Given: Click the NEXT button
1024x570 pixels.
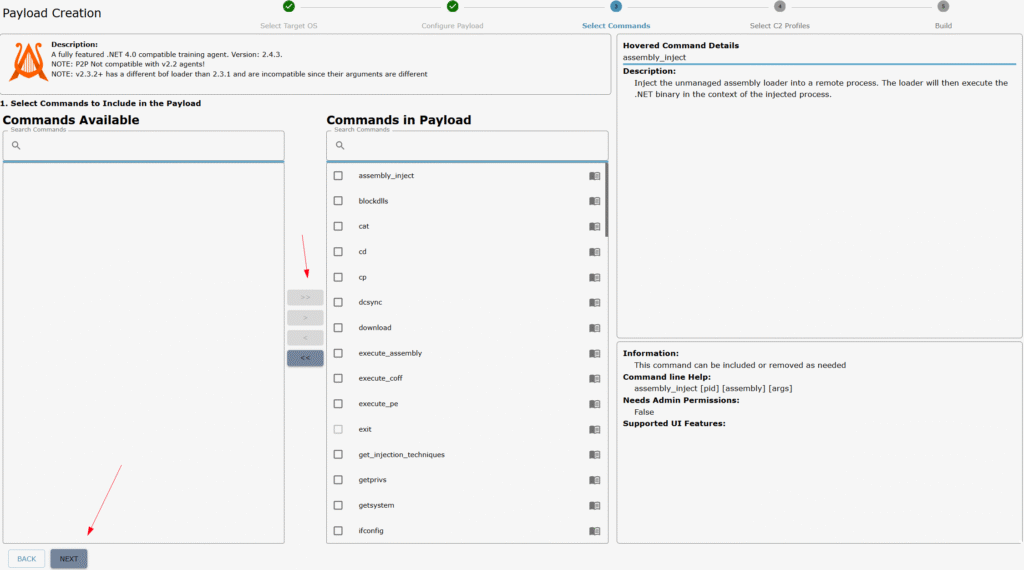Looking at the screenshot, I should (x=69, y=559).
